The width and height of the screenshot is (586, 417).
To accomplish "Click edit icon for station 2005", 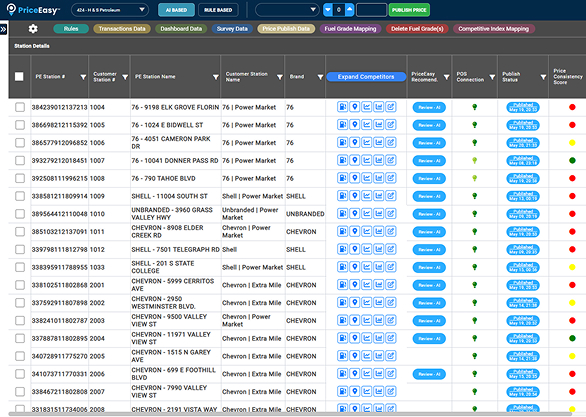I will click(x=391, y=356).
